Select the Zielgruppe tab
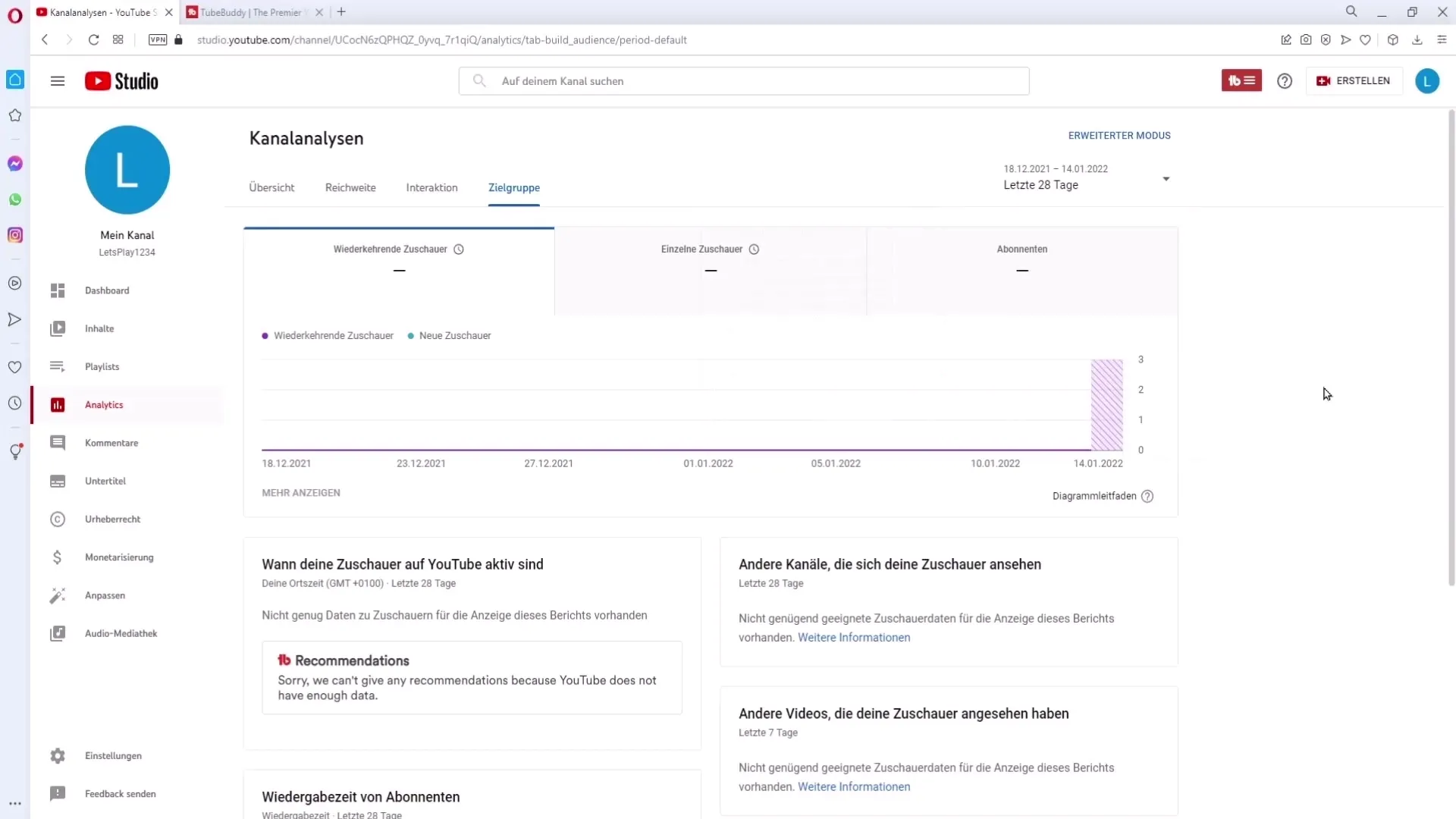 (x=513, y=188)
